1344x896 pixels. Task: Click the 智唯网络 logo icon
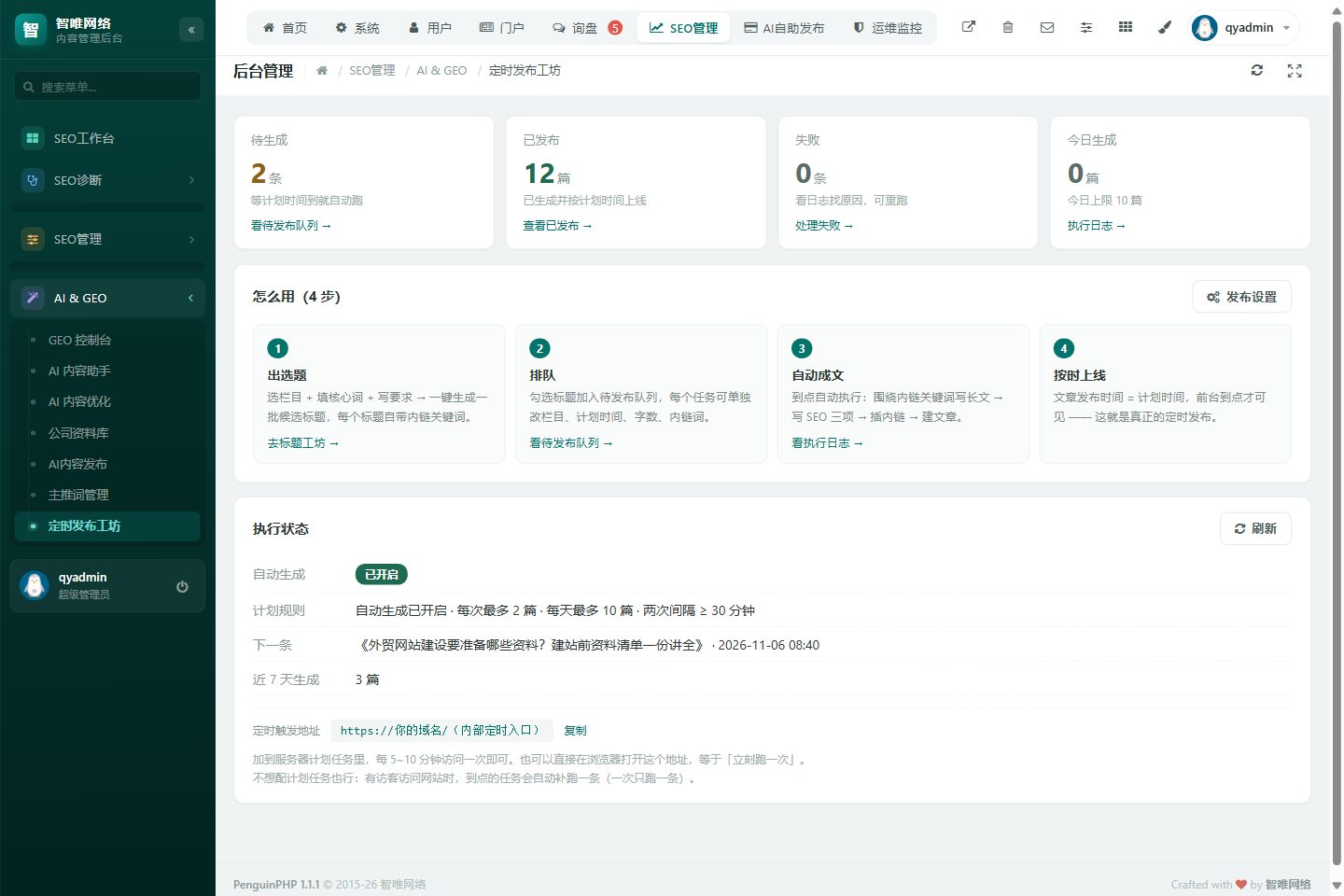click(31, 30)
